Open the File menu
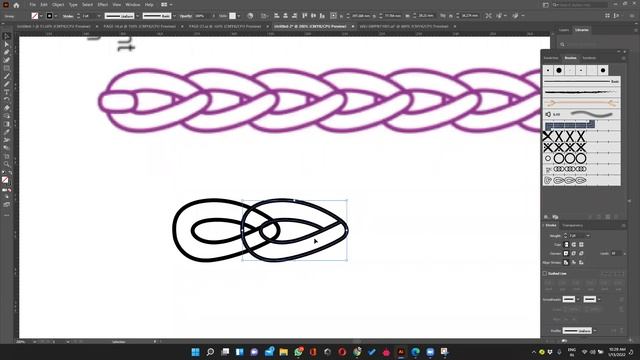The image size is (640, 360). click(32, 5)
